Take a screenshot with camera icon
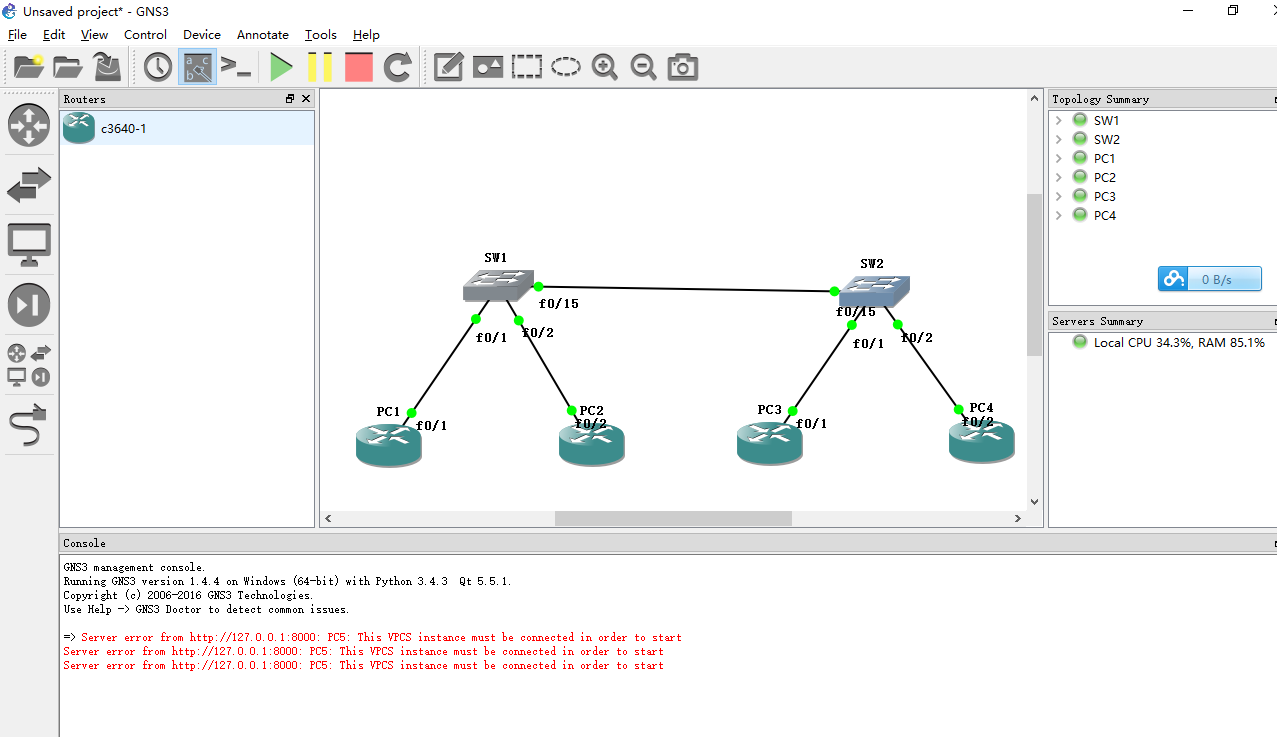The height and width of the screenshot is (737, 1277). 683,67
